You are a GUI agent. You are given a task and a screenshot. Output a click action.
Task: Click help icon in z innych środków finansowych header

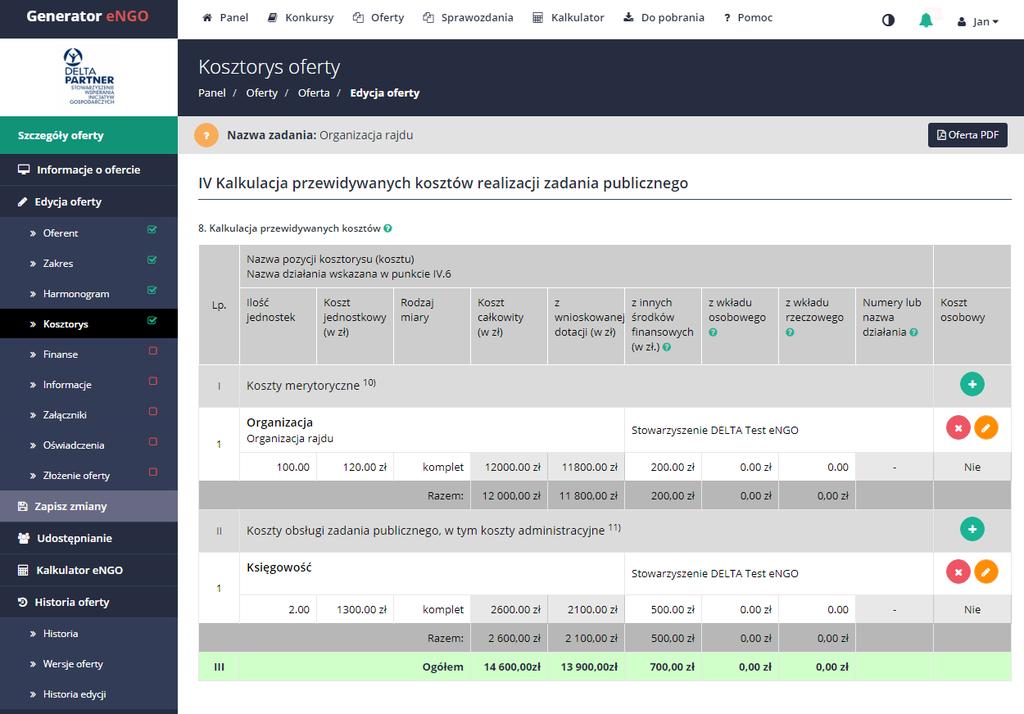pos(667,348)
